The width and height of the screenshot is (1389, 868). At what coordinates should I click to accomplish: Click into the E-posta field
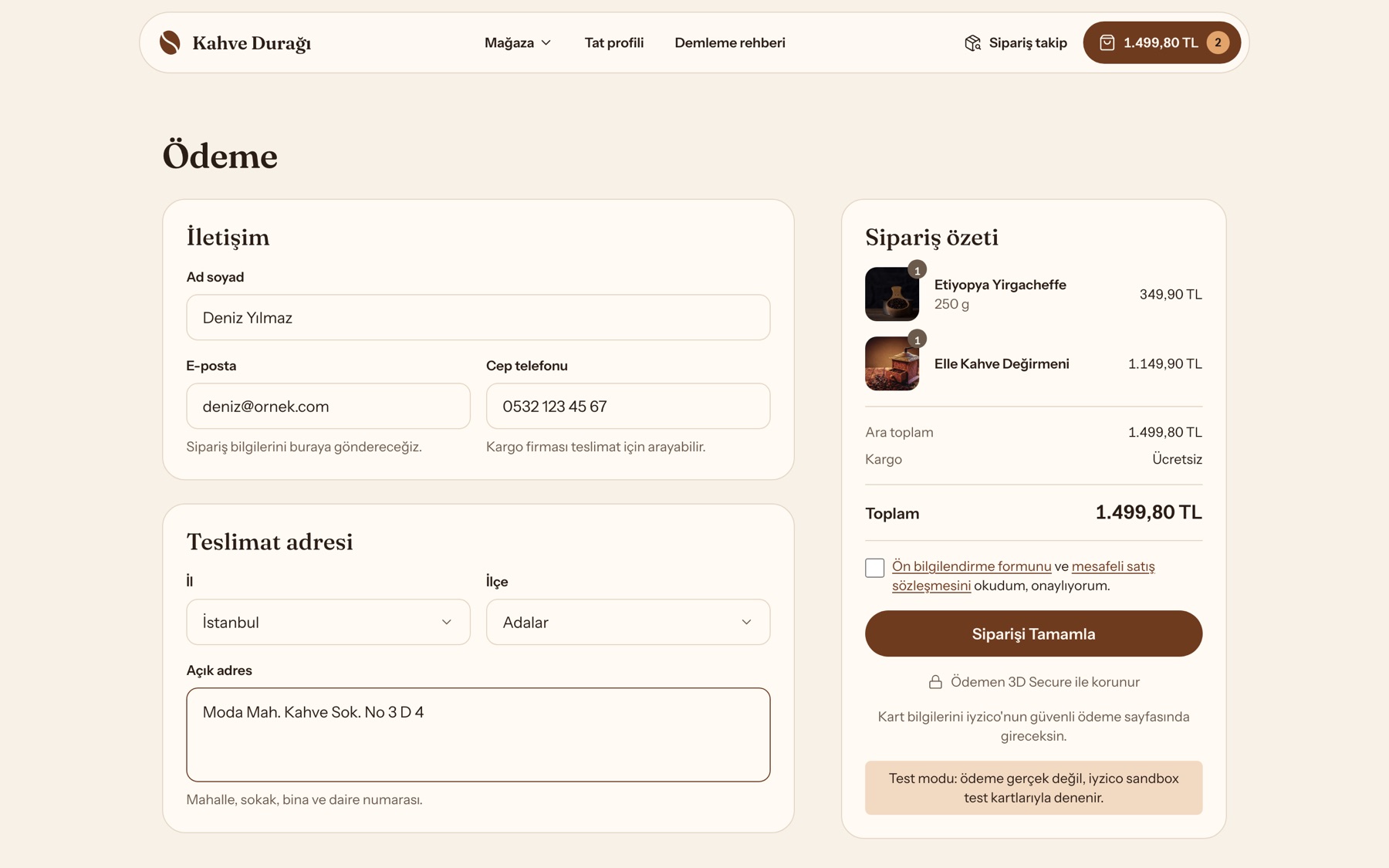click(x=328, y=406)
